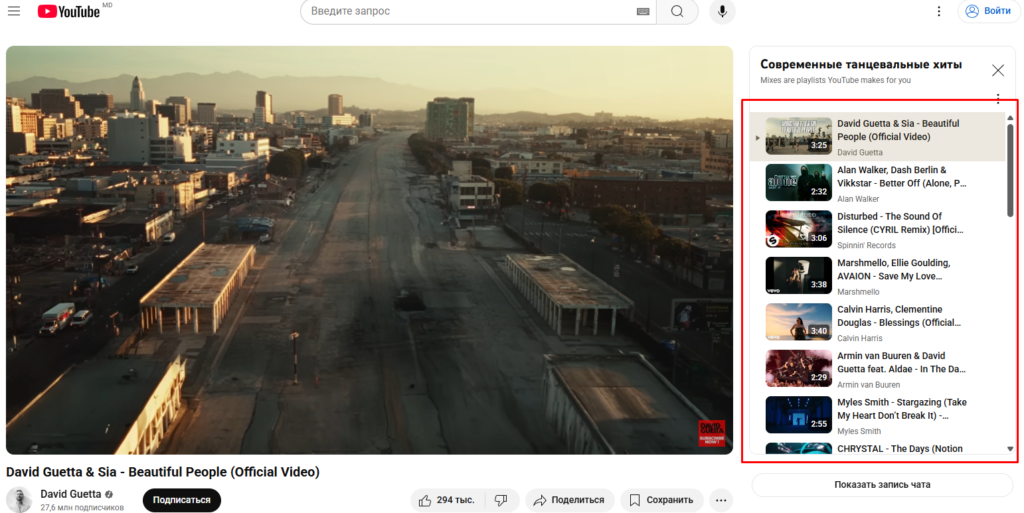Activate voice search microphone icon

point(721,12)
